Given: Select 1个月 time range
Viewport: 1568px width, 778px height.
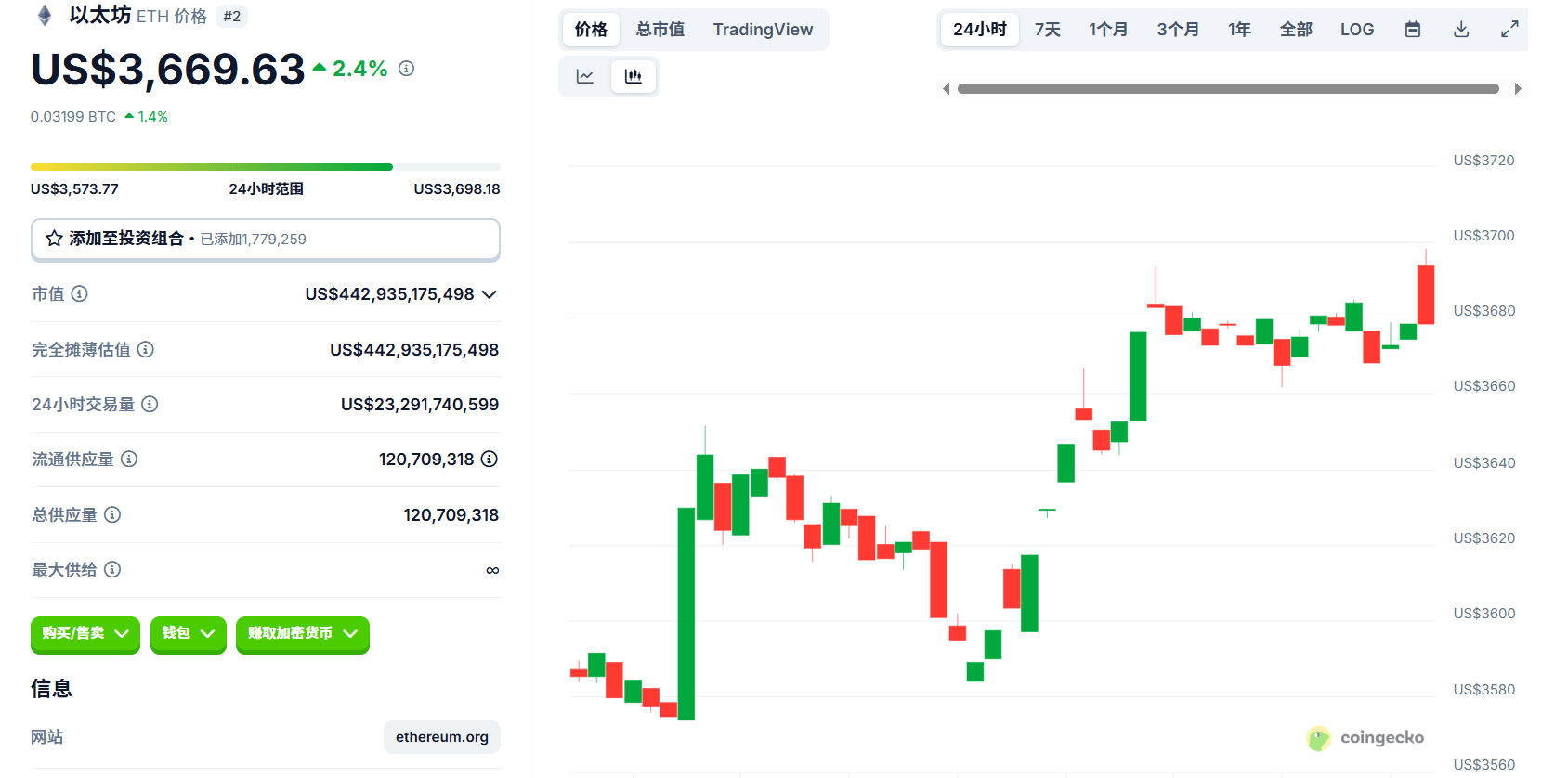Looking at the screenshot, I should (1108, 30).
